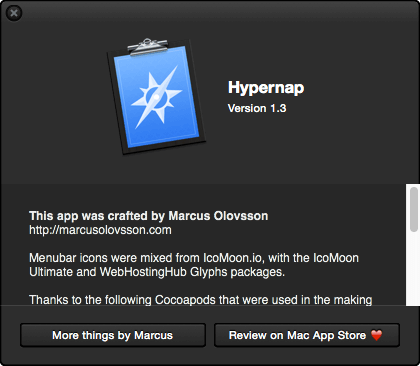Image resolution: width=420 pixels, height=366 pixels.
Task: Click the red heart emoji icon
Action: 376,335
